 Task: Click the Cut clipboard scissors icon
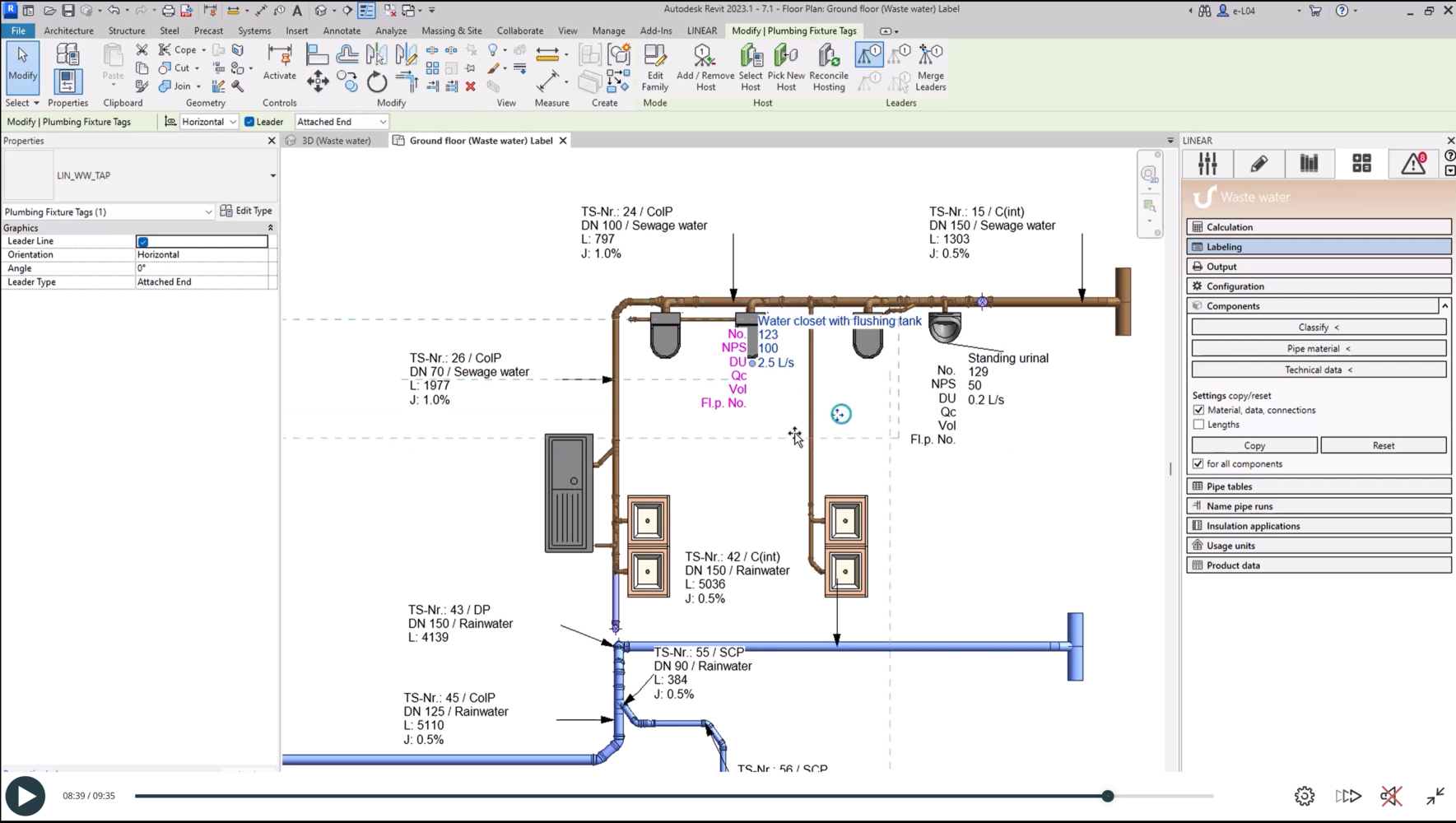(142, 50)
